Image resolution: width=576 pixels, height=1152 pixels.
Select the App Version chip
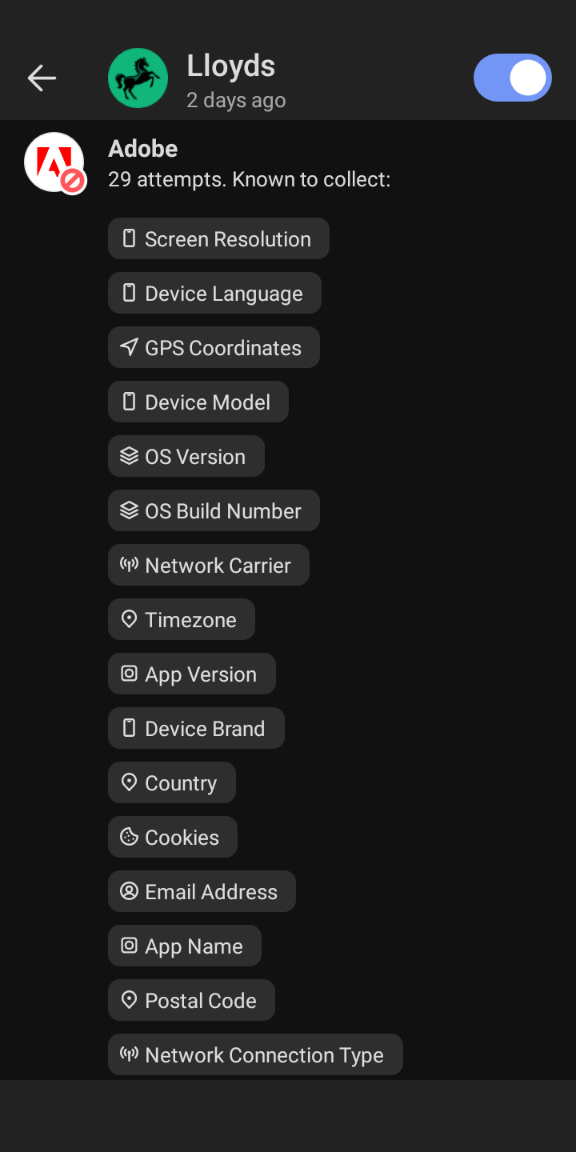click(192, 674)
